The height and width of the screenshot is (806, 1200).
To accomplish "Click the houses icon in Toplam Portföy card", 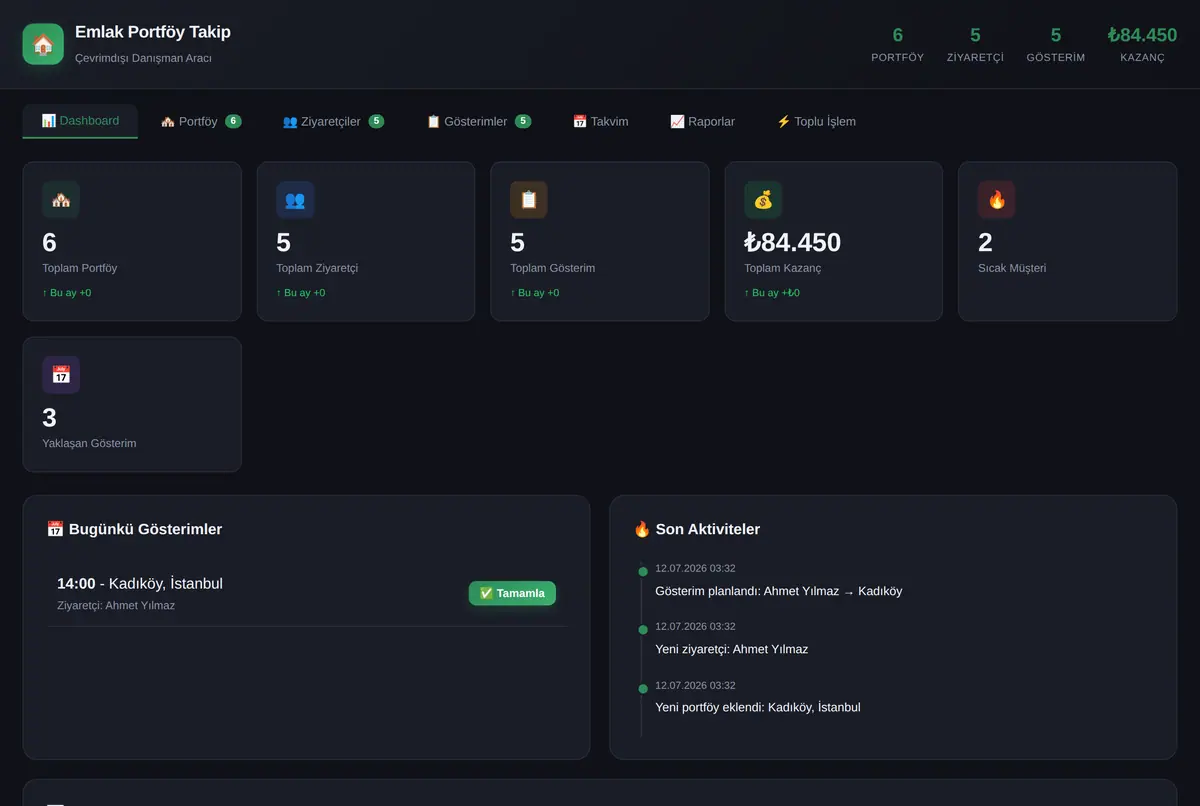I will pyautogui.click(x=61, y=200).
